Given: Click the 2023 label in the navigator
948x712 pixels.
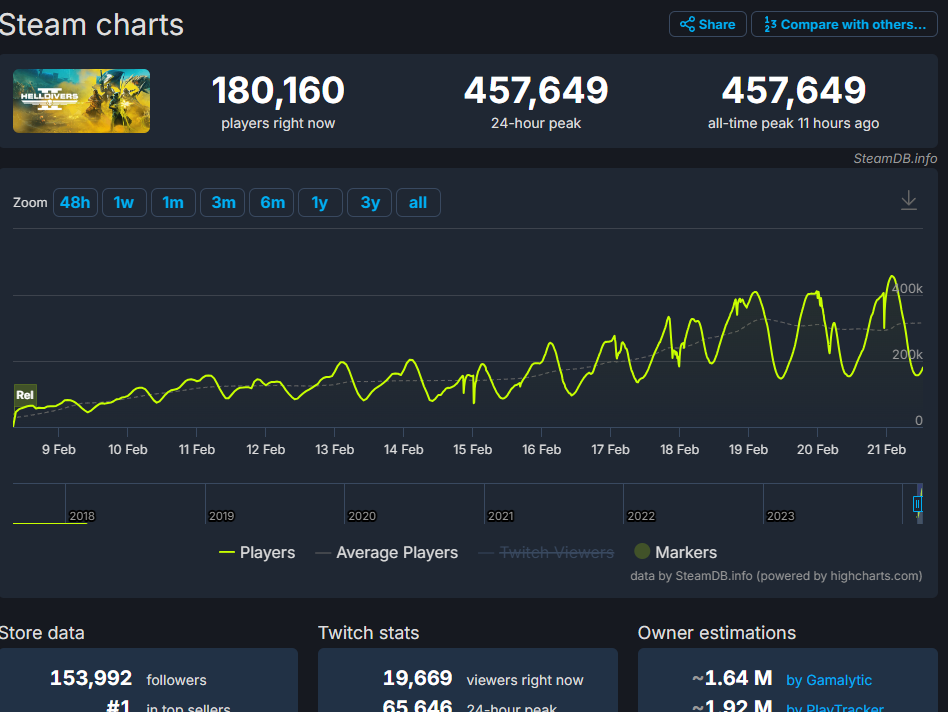Looking at the screenshot, I should pyautogui.click(x=781, y=516).
